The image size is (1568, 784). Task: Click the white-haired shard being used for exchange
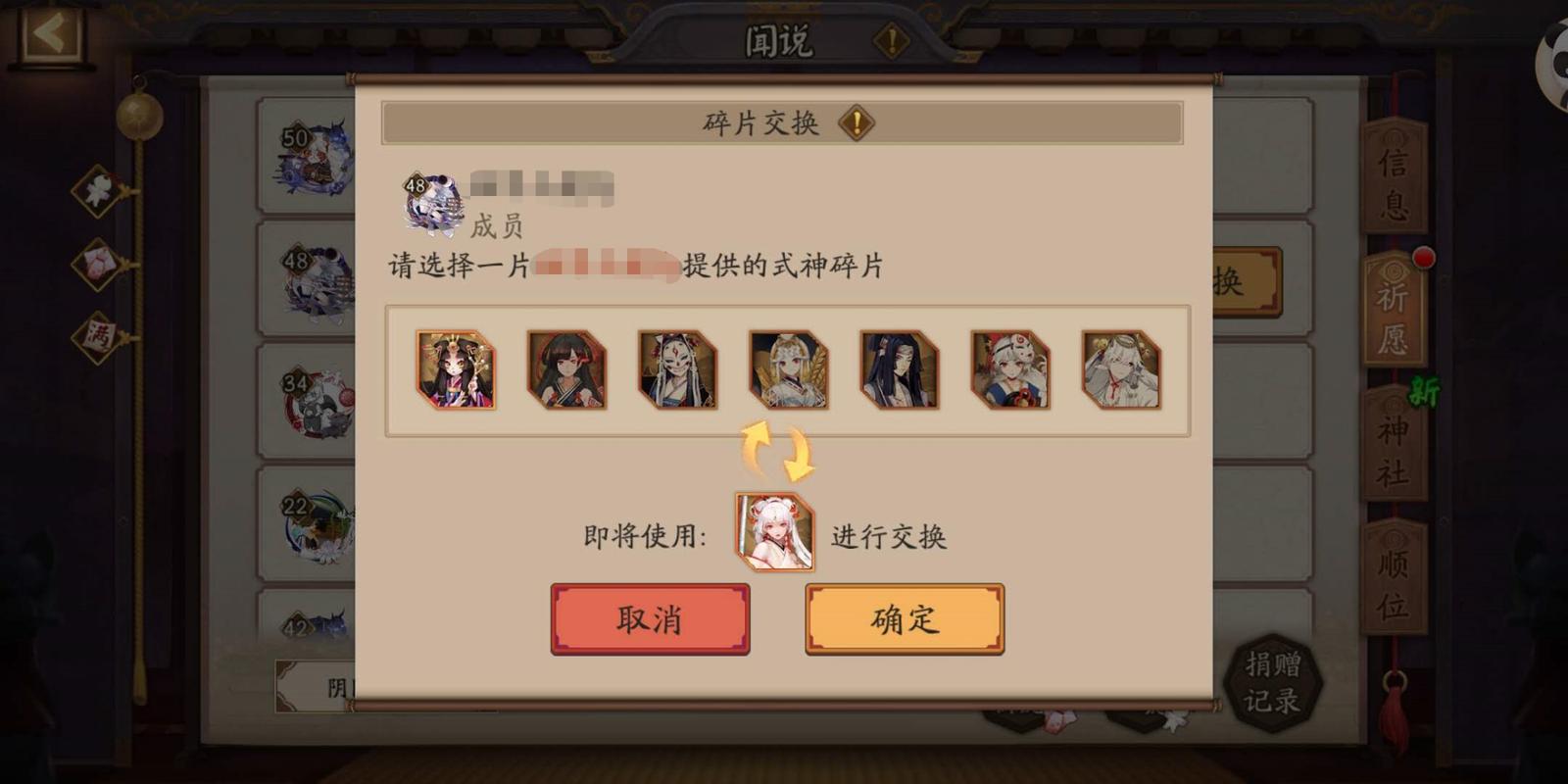pos(775,532)
